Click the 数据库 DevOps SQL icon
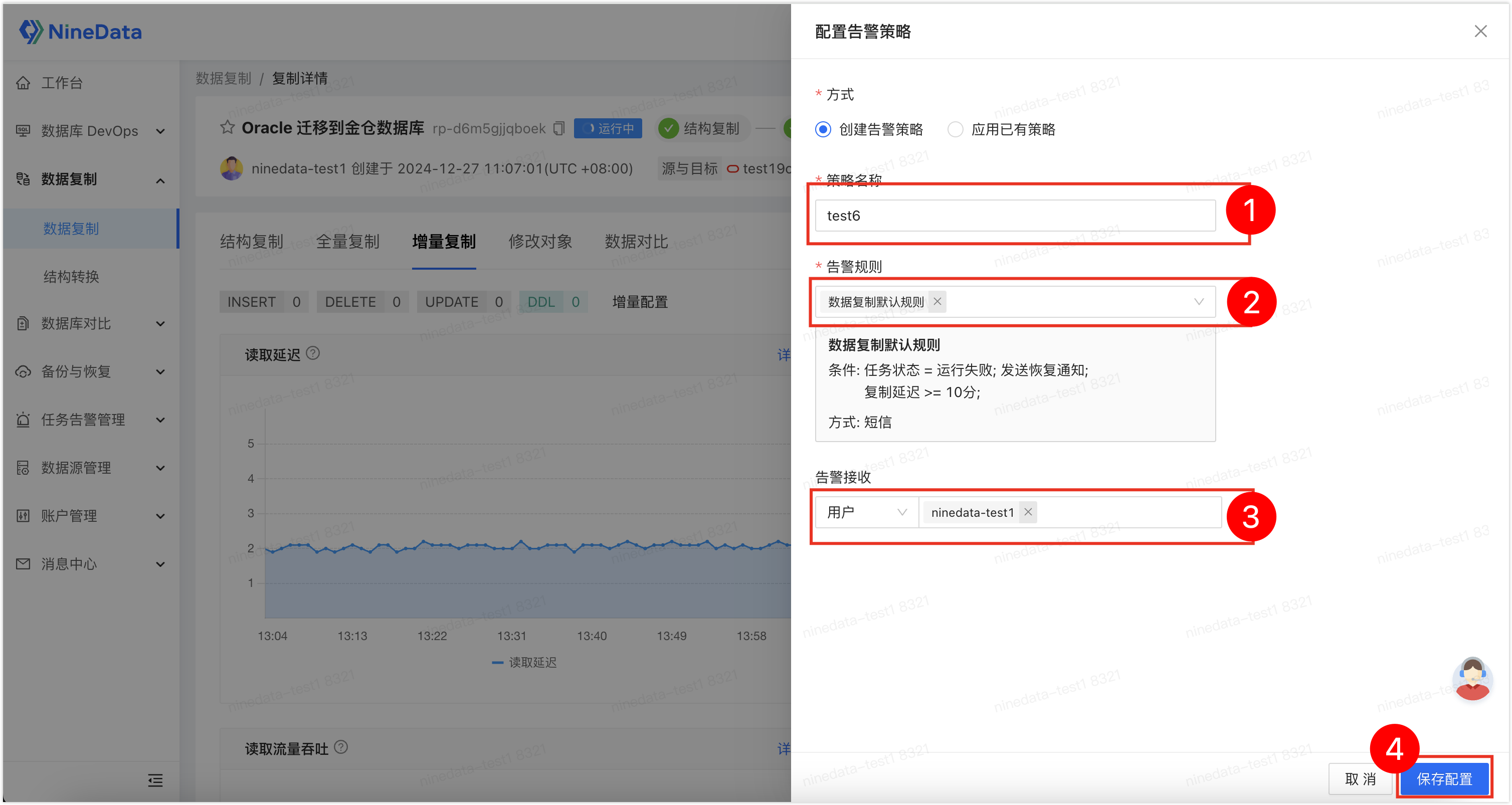 [23, 131]
